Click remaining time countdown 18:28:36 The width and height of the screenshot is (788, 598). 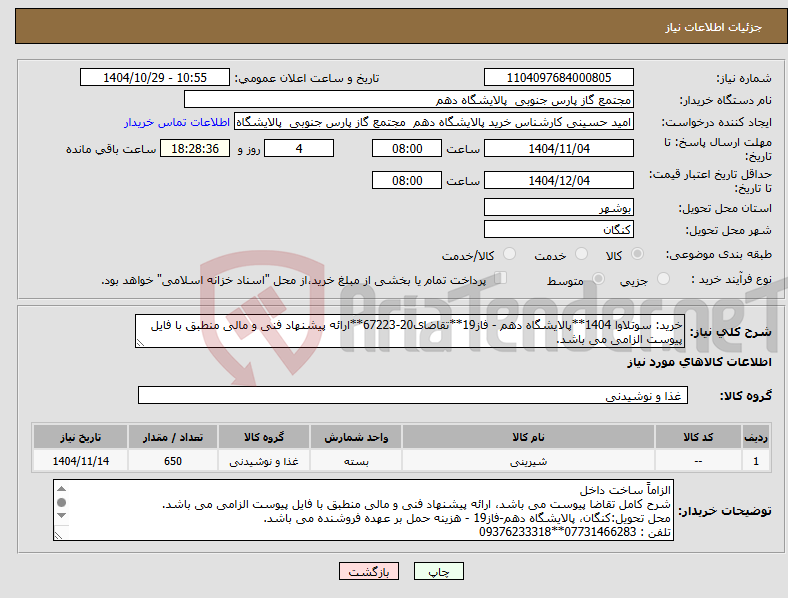(x=195, y=149)
